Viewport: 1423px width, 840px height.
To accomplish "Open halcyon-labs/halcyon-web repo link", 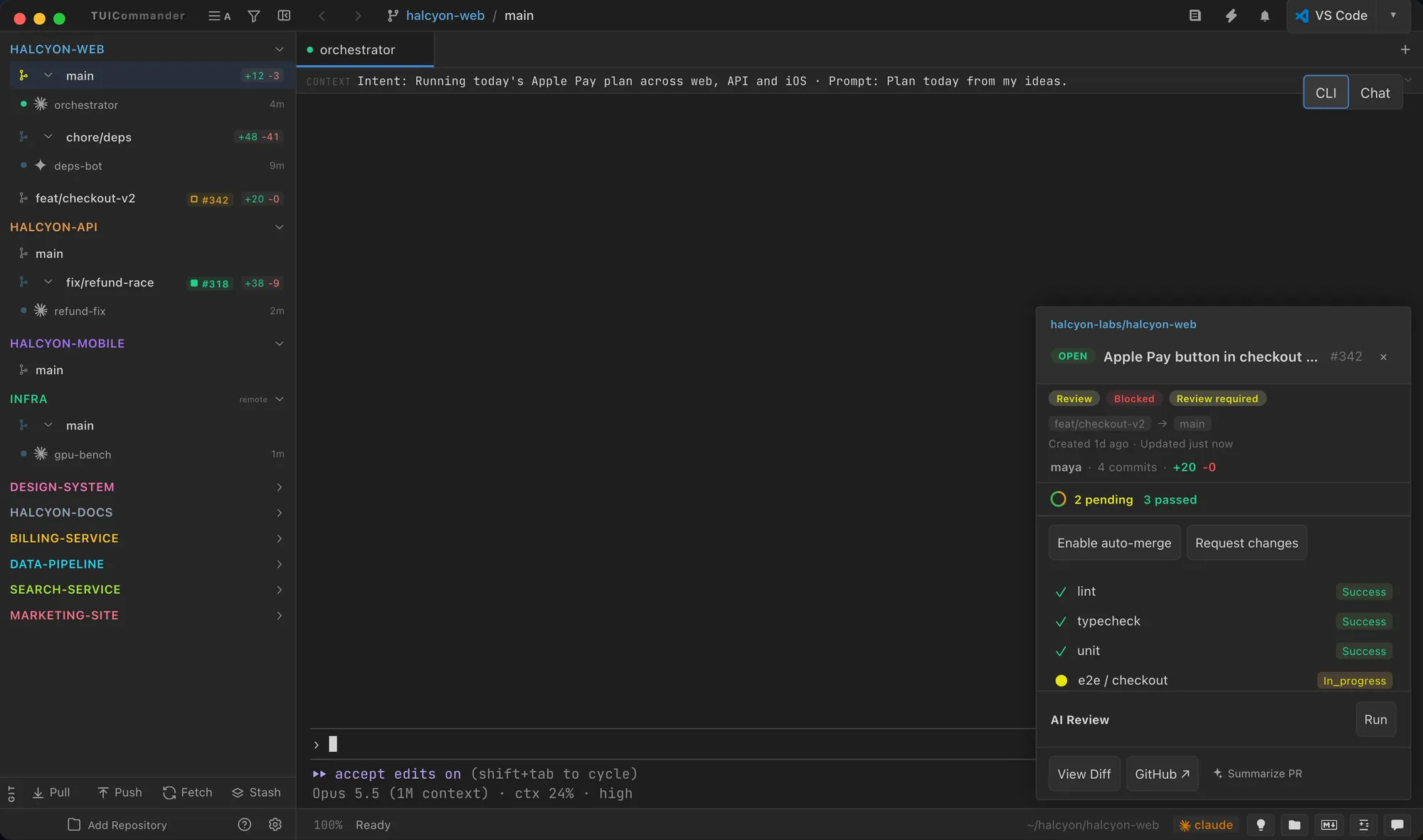I will [1123, 324].
